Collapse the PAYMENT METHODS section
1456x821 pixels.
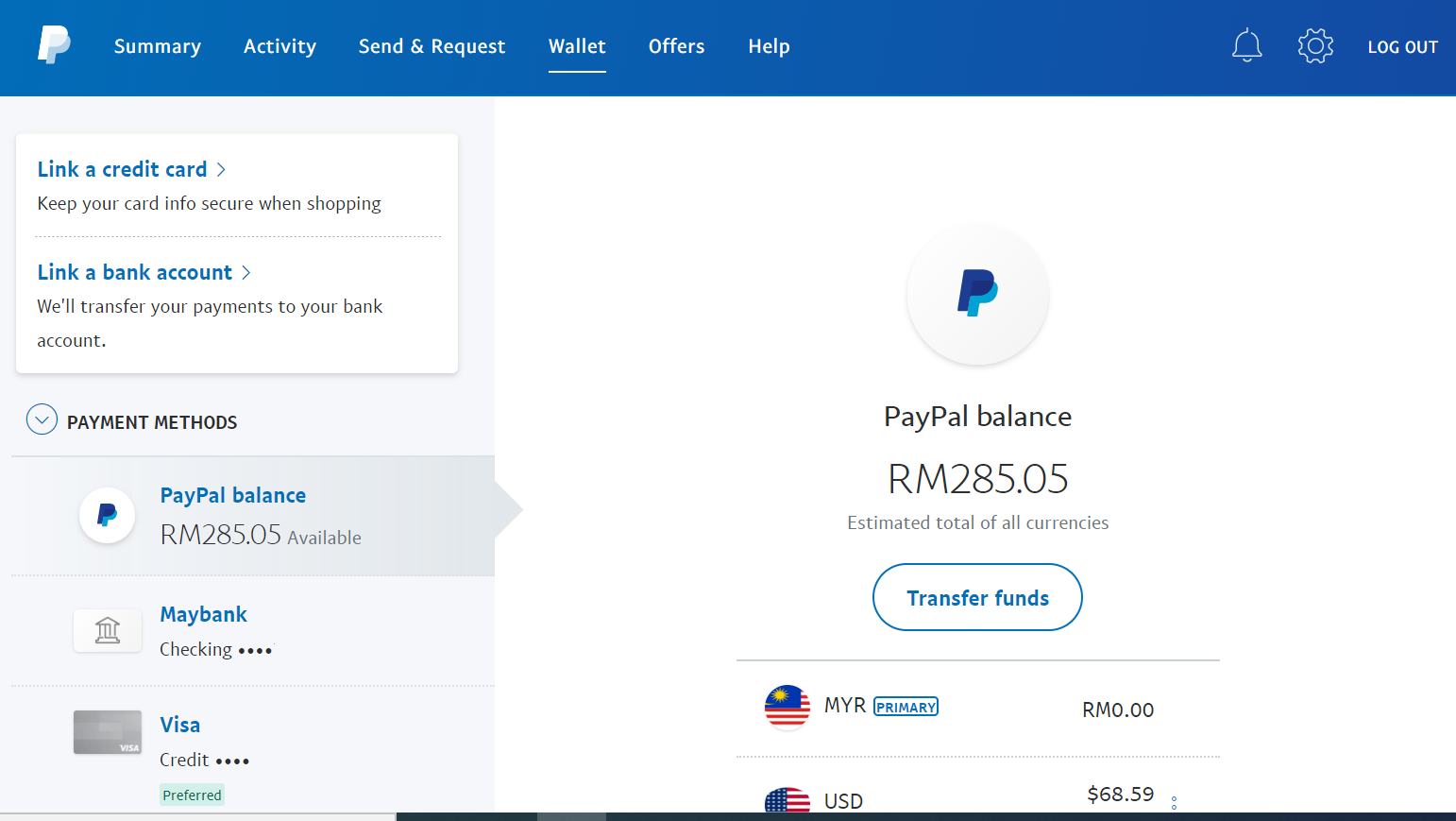click(42, 419)
